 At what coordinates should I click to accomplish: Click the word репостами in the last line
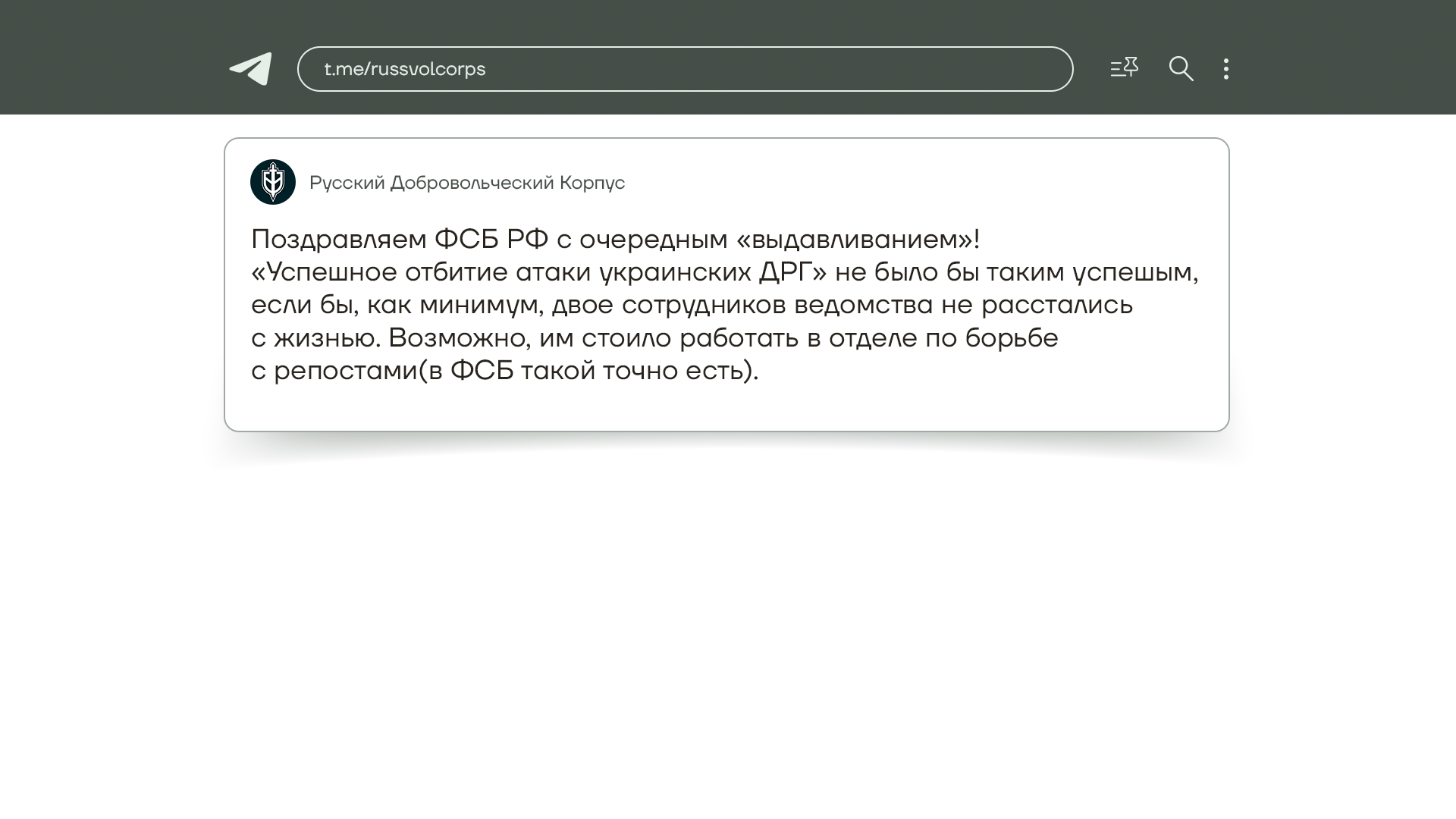coord(345,371)
